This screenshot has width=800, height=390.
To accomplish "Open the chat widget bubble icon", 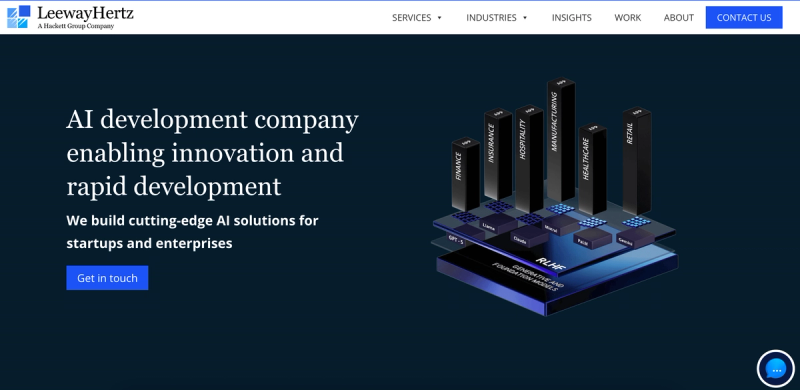I will pos(776,369).
